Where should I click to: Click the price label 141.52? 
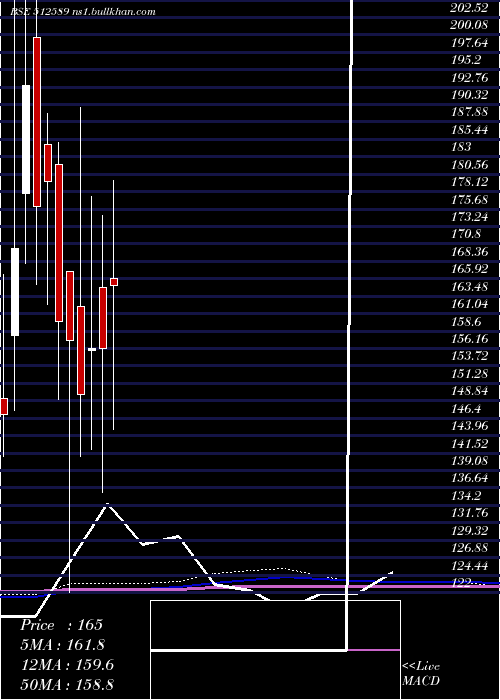469,443
